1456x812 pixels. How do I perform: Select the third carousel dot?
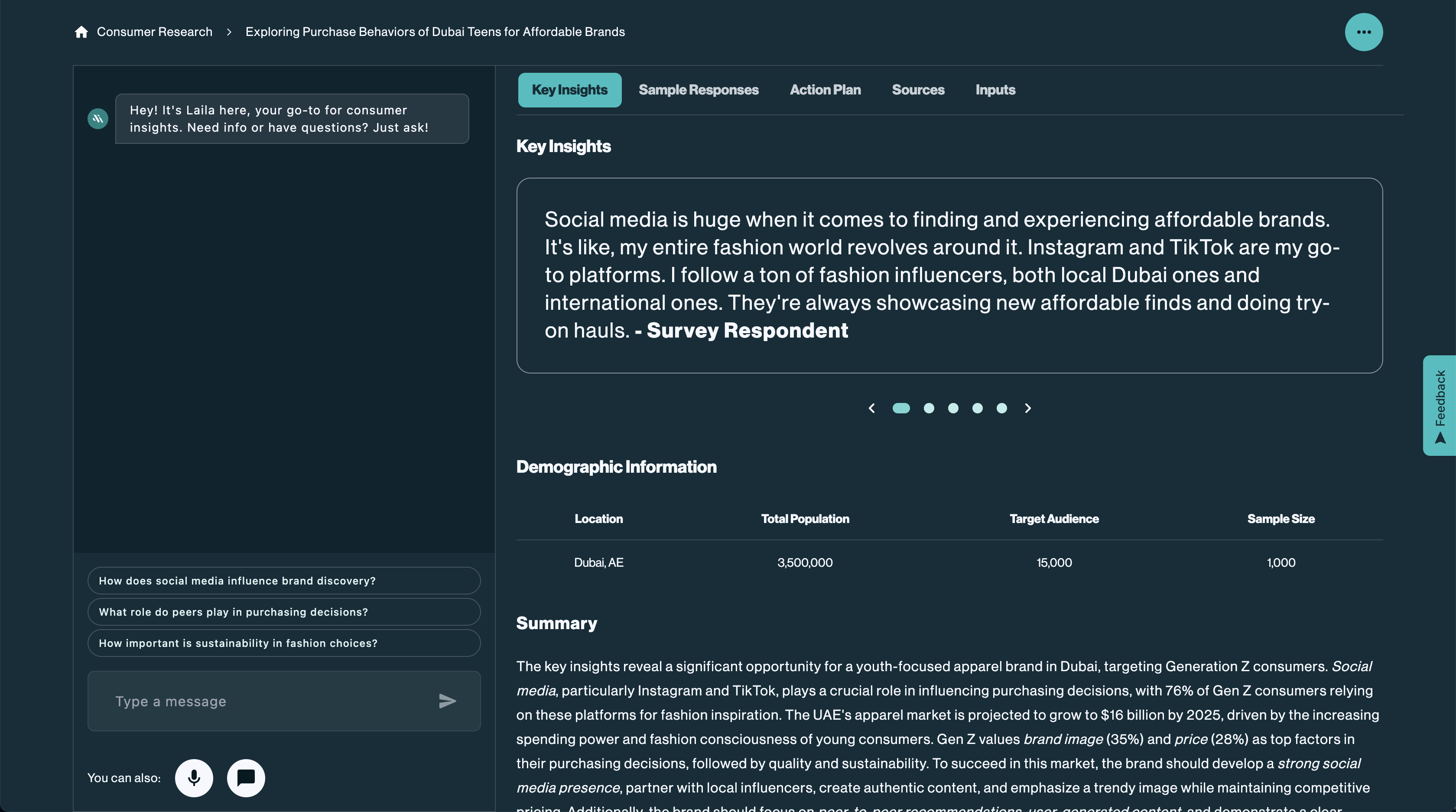(x=953, y=408)
